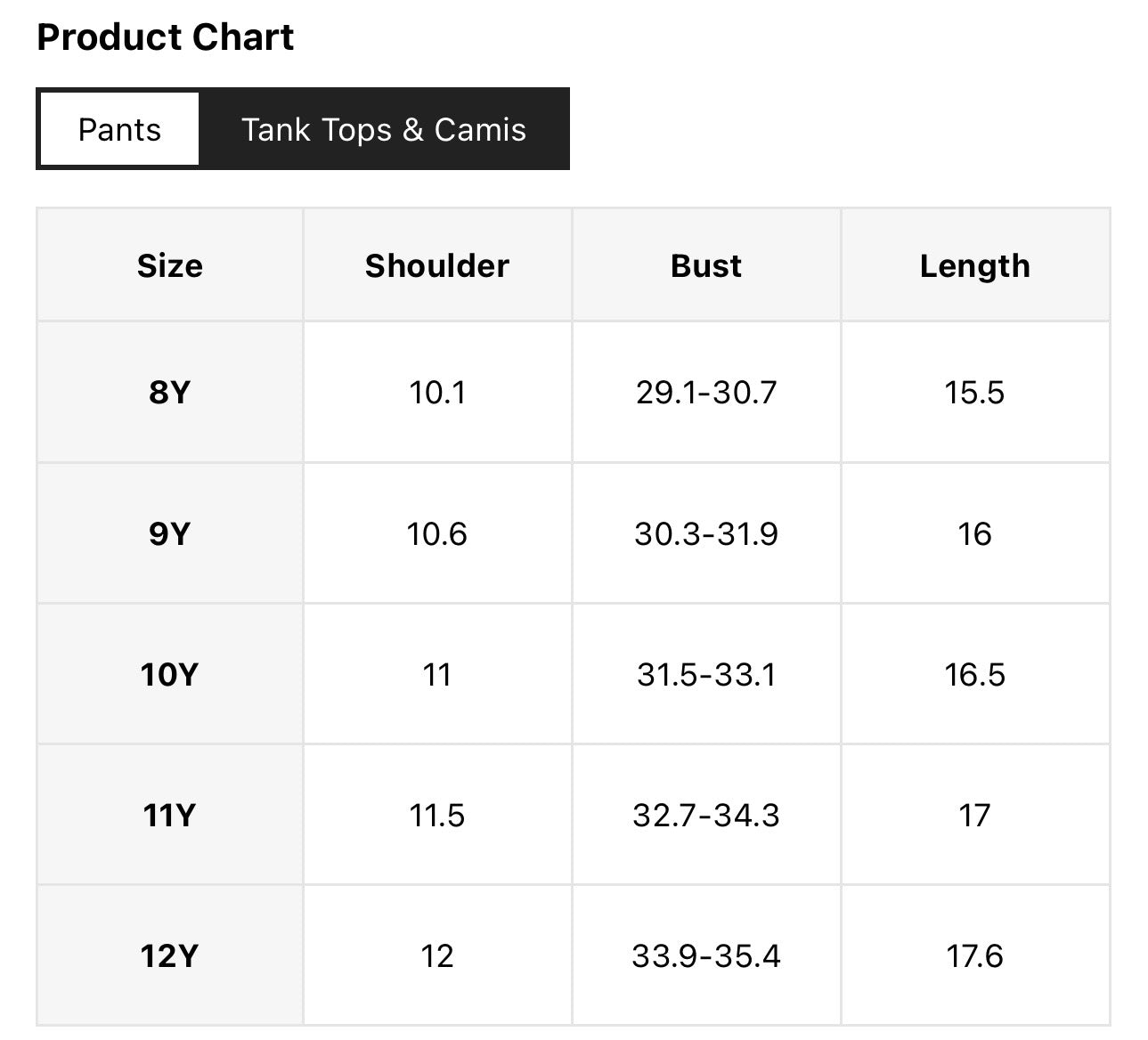The height and width of the screenshot is (1040, 1148).
Task: Switch to the Pants tab
Action: click(119, 129)
